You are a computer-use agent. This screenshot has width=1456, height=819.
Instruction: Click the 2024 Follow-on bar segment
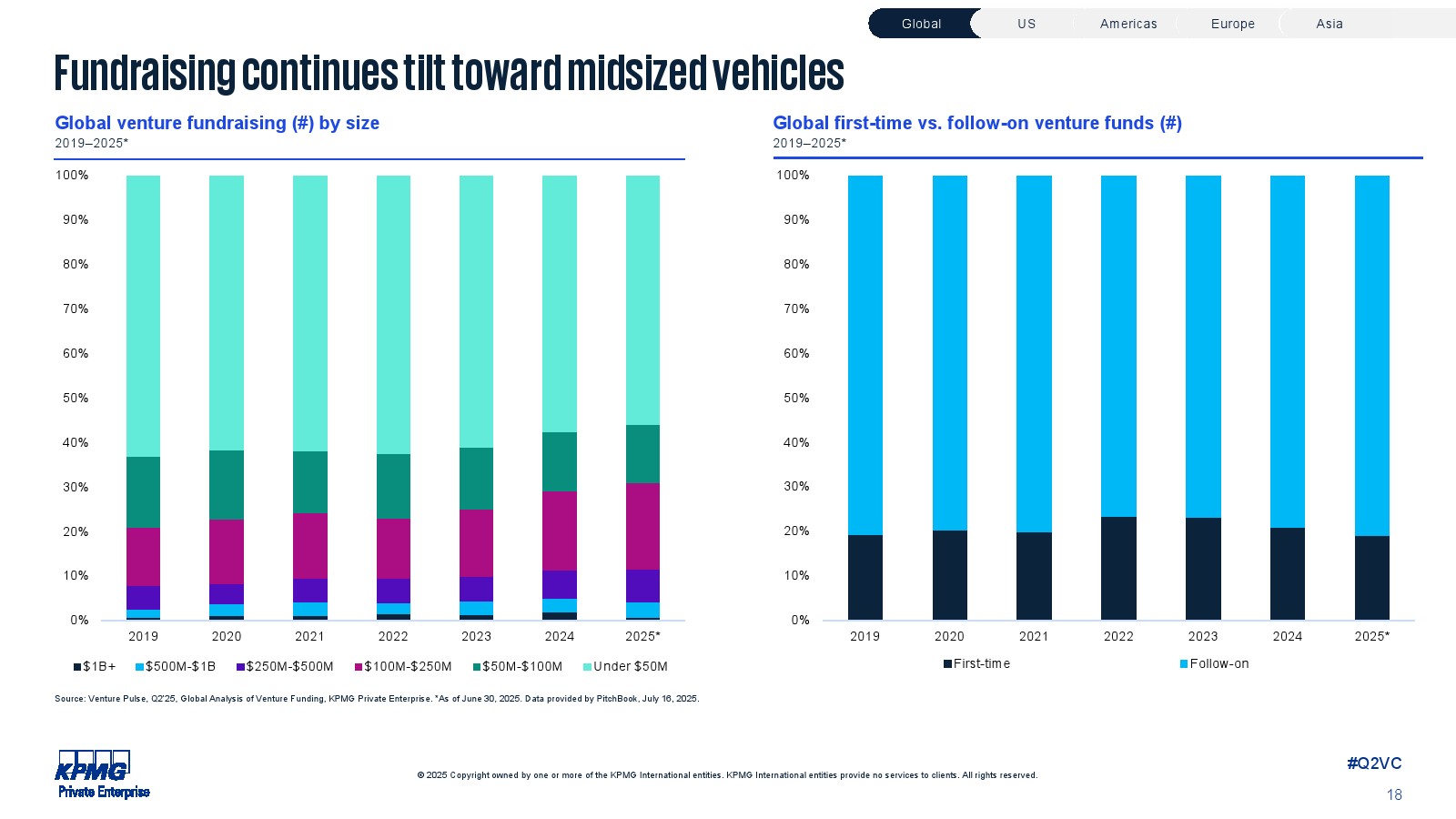coord(1287,351)
